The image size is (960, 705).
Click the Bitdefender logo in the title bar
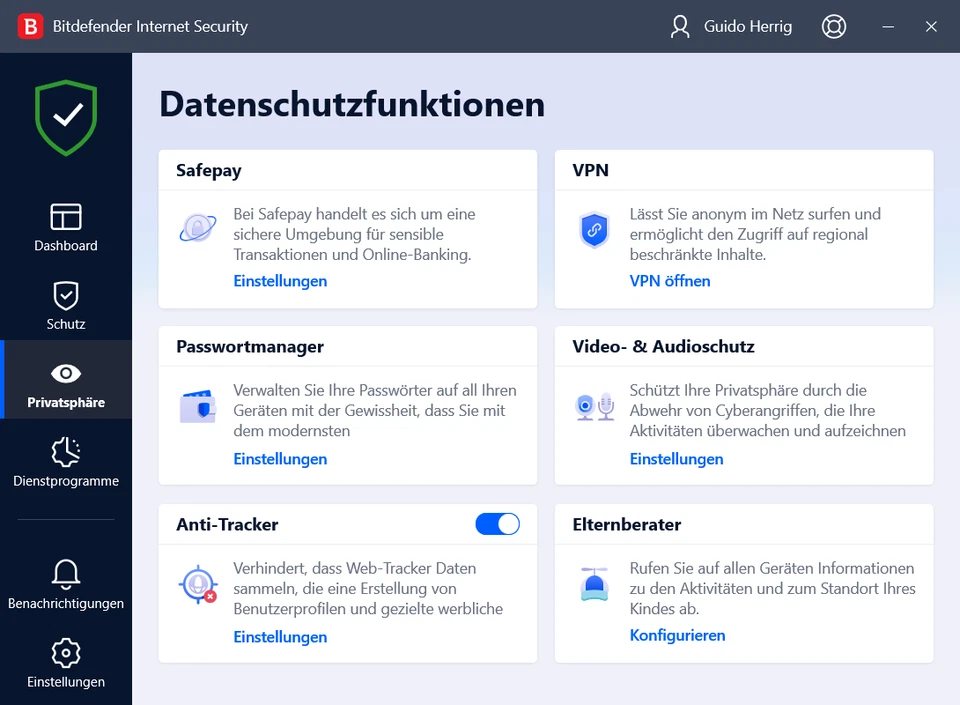[x=30, y=26]
